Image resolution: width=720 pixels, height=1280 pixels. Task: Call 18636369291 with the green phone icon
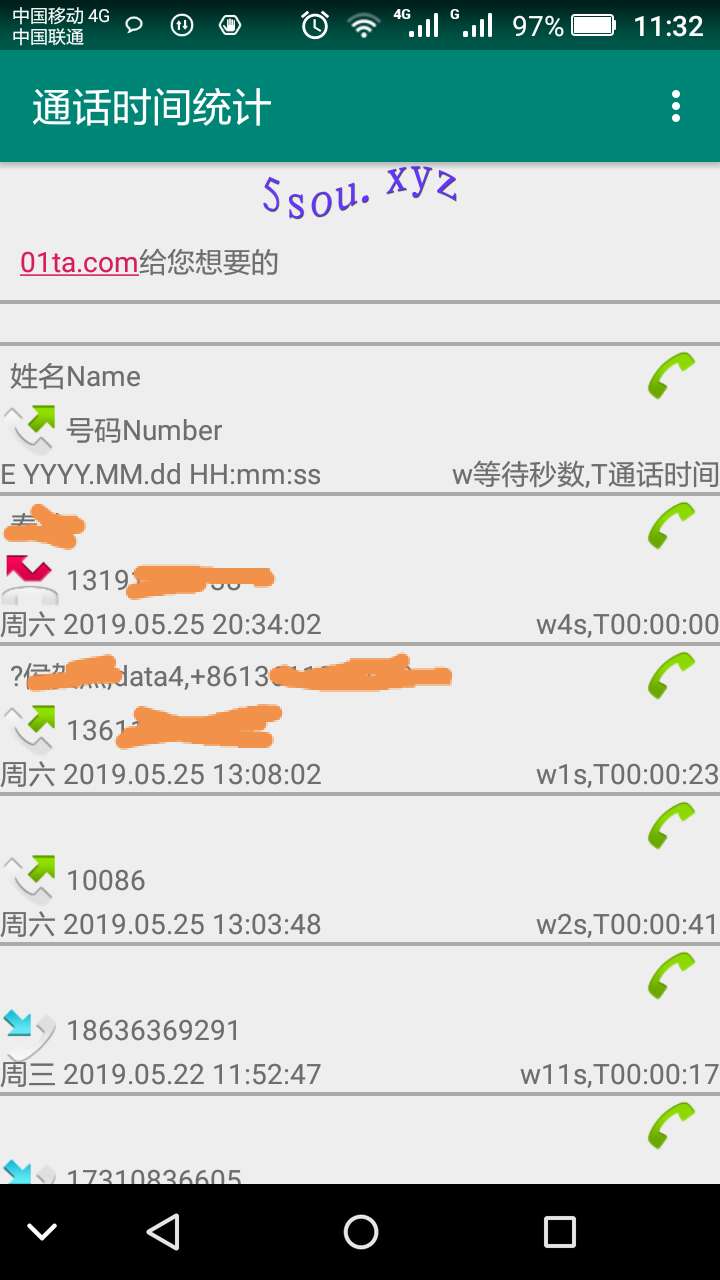[671, 976]
